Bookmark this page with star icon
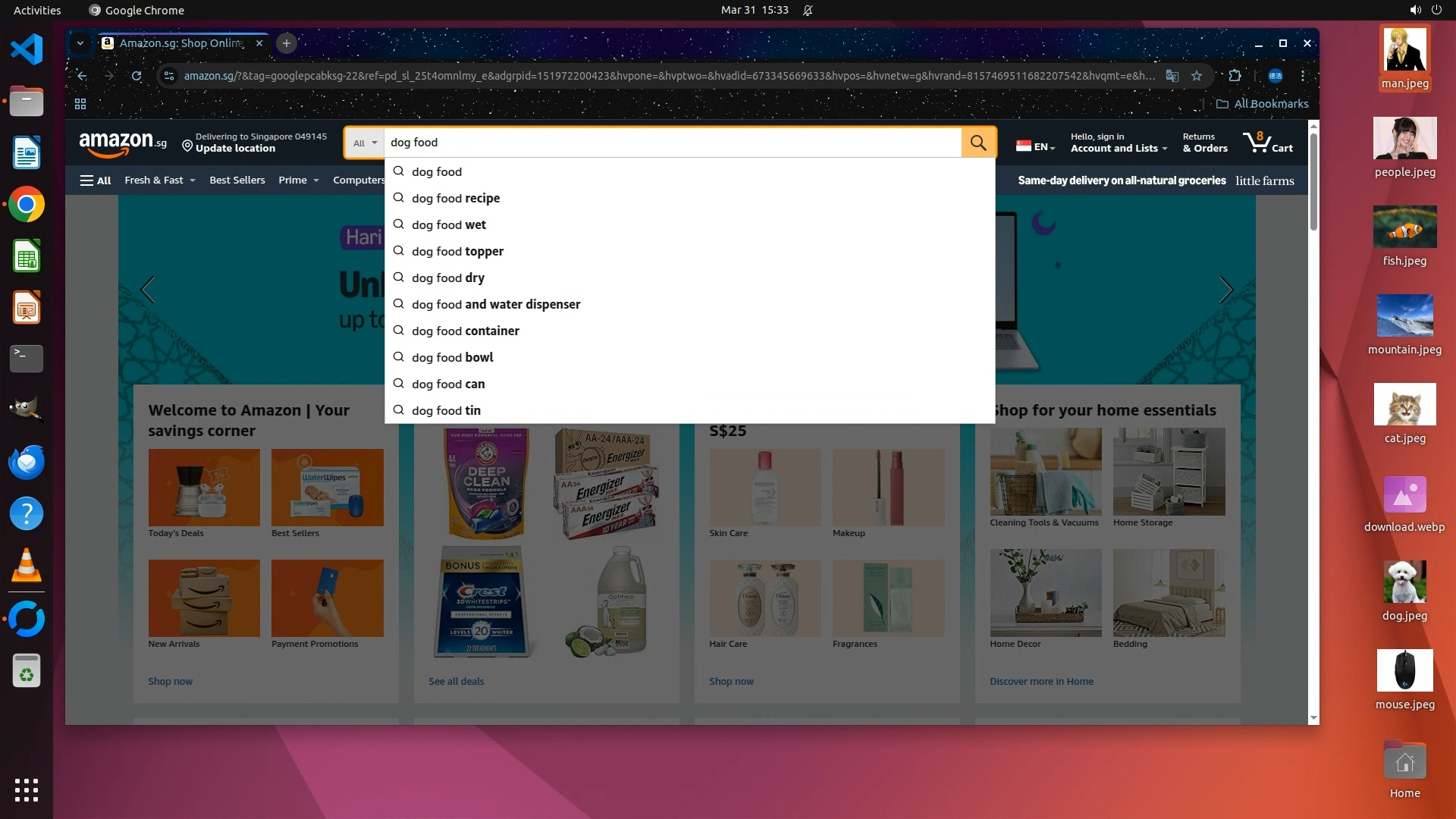Viewport: 1456px width, 819px height. (x=1197, y=76)
